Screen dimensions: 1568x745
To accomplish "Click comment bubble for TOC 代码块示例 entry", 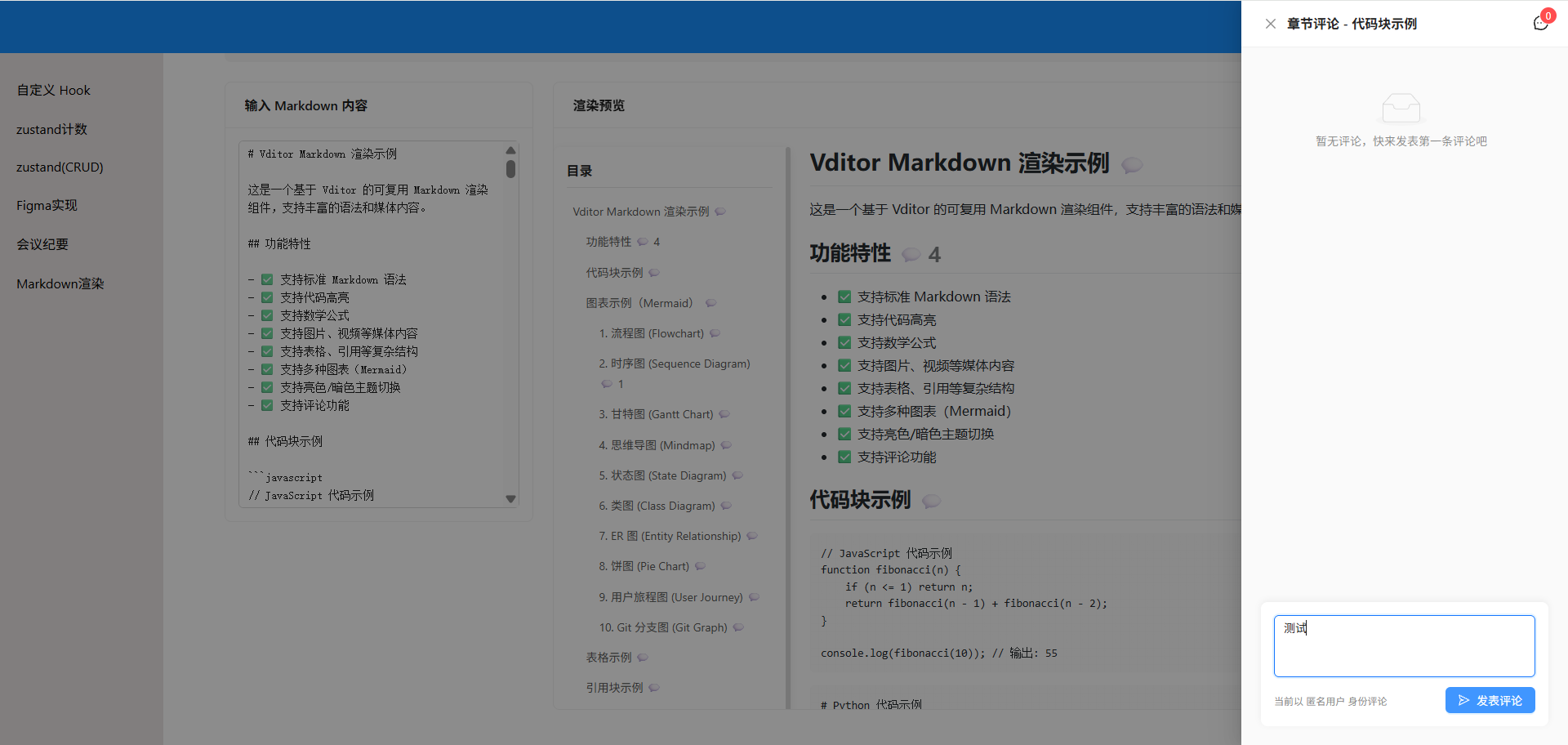I will (654, 273).
